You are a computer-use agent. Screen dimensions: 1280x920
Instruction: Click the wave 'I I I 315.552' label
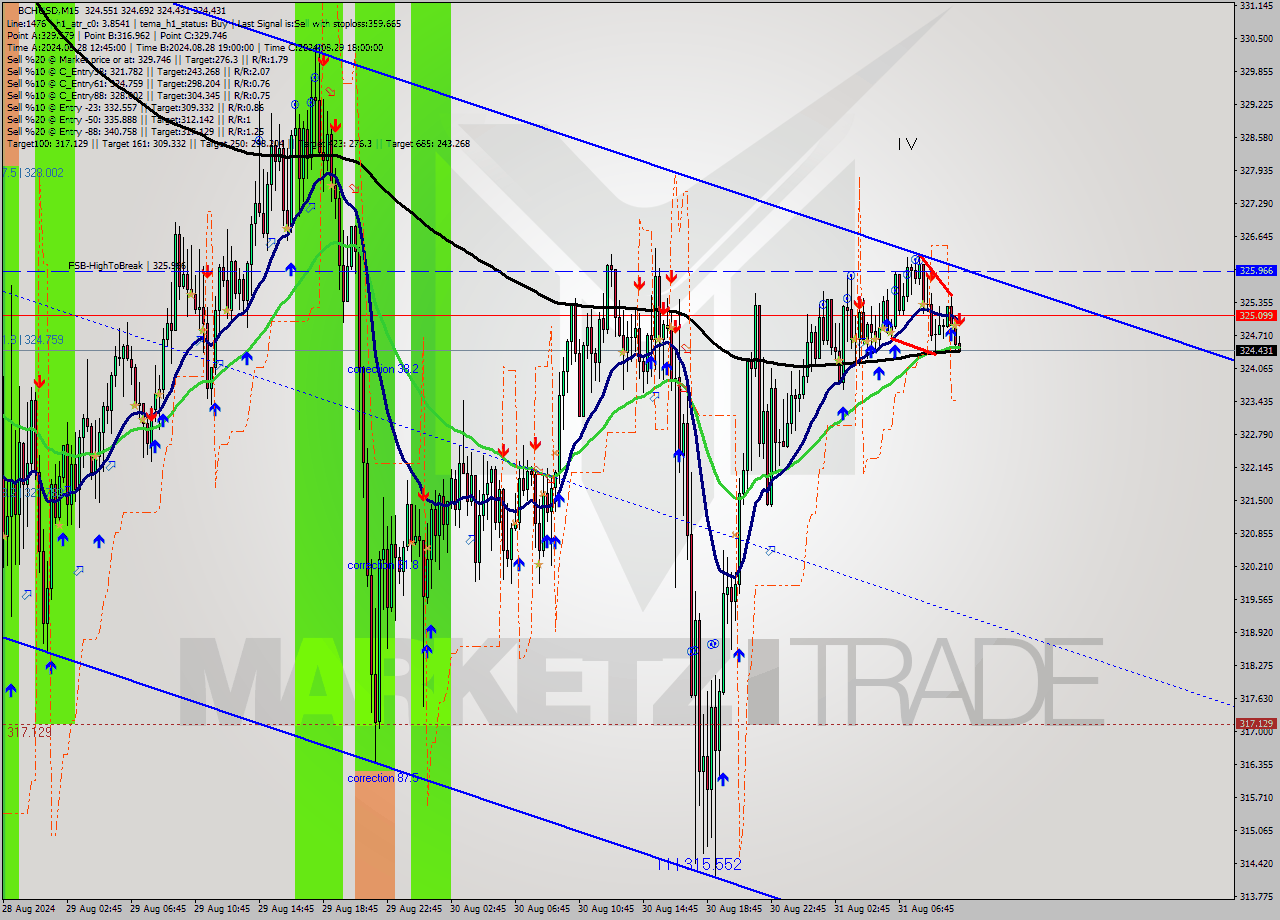pyautogui.click(x=699, y=864)
